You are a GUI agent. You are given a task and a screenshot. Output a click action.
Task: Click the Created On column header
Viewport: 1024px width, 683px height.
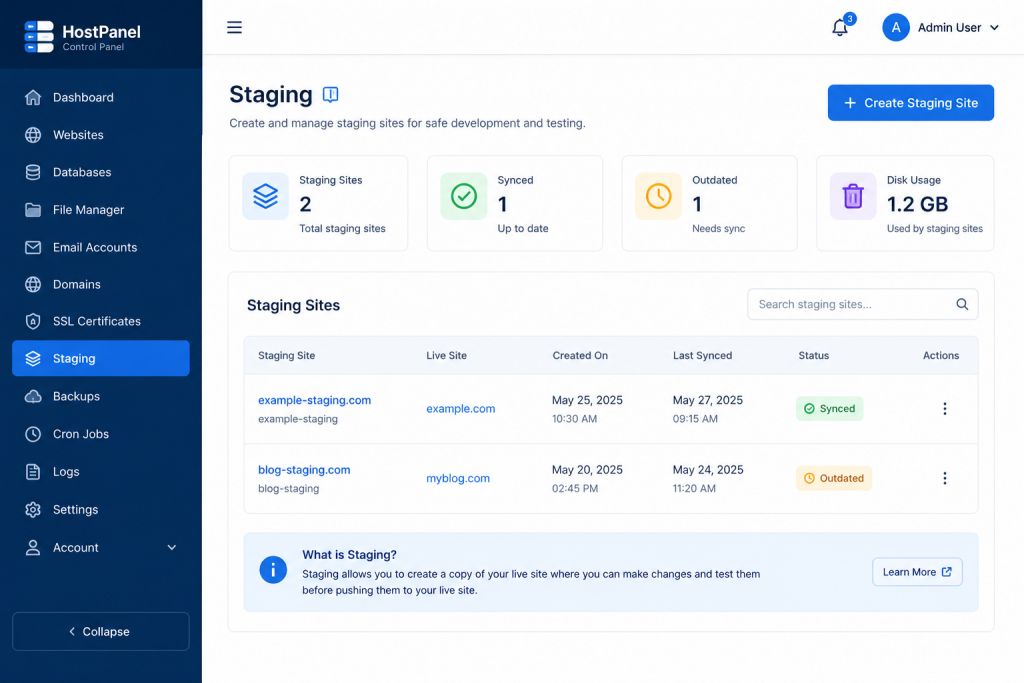point(580,356)
